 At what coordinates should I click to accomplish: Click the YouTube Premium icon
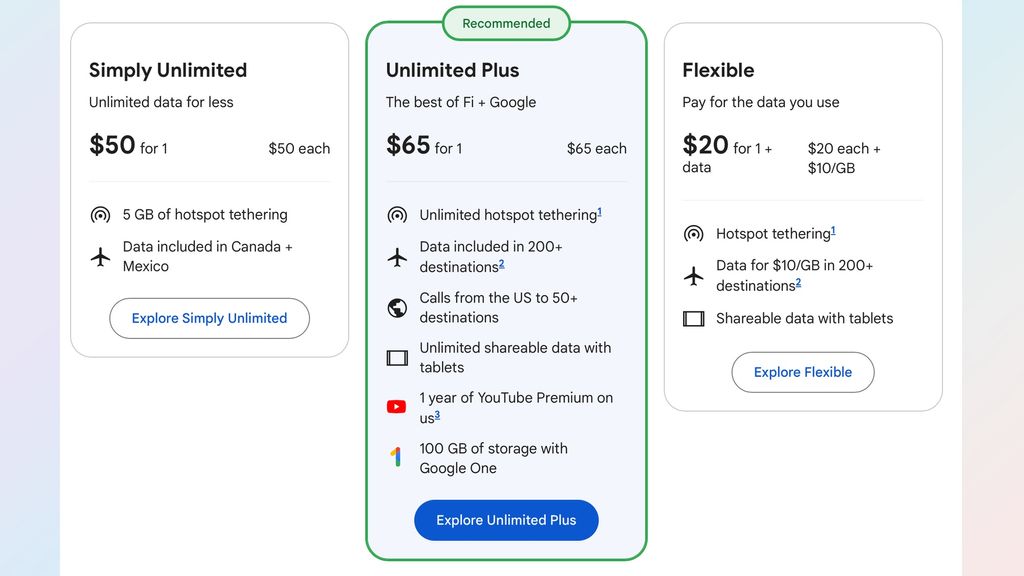pos(397,407)
